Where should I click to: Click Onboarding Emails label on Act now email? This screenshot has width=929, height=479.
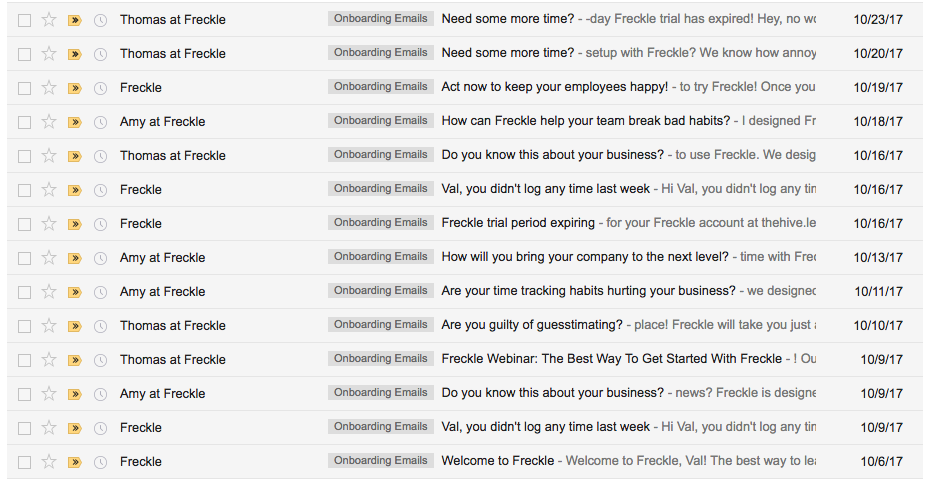pyautogui.click(x=380, y=87)
